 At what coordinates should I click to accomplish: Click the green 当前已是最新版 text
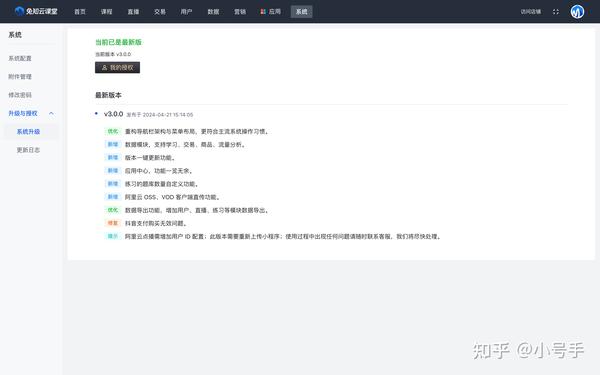(118, 42)
